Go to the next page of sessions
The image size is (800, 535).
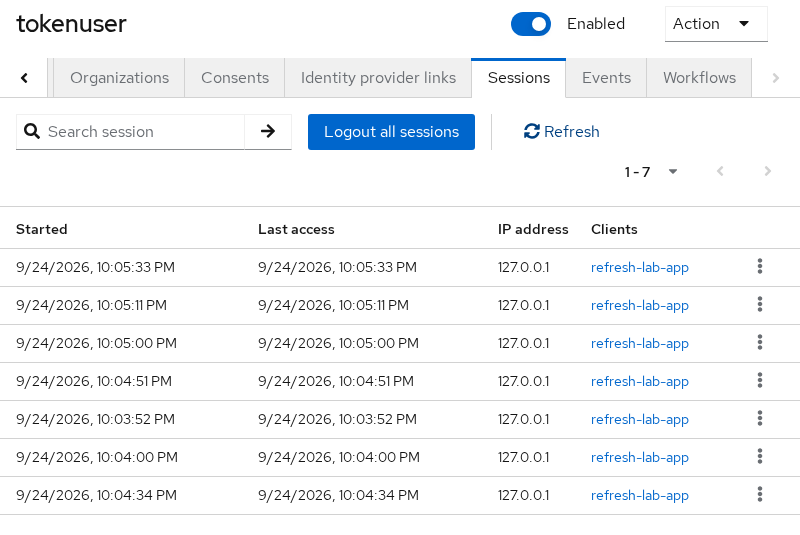pos(767,172)
